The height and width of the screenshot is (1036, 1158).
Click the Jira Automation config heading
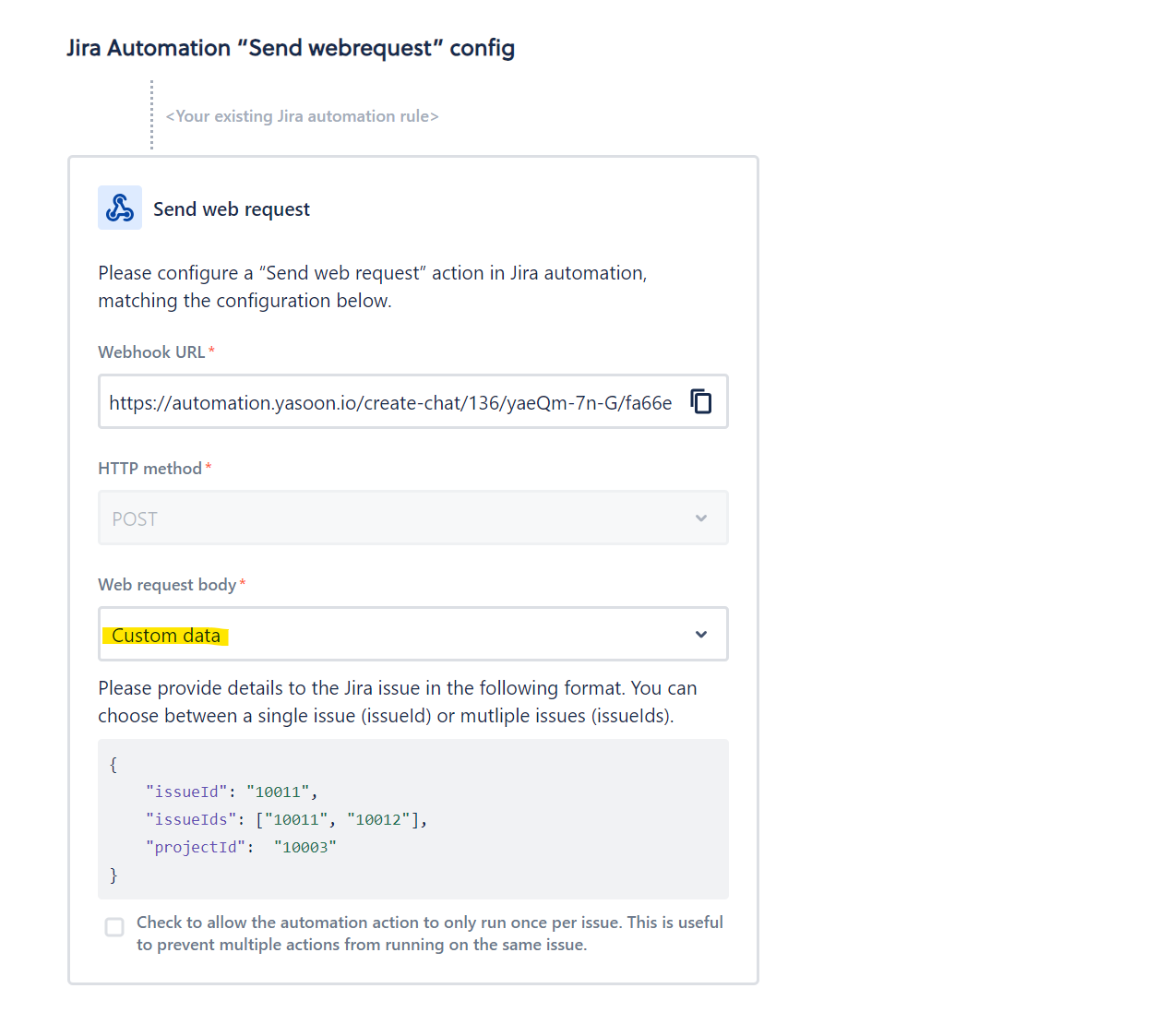pyautogui.click(x=291, y=47)
